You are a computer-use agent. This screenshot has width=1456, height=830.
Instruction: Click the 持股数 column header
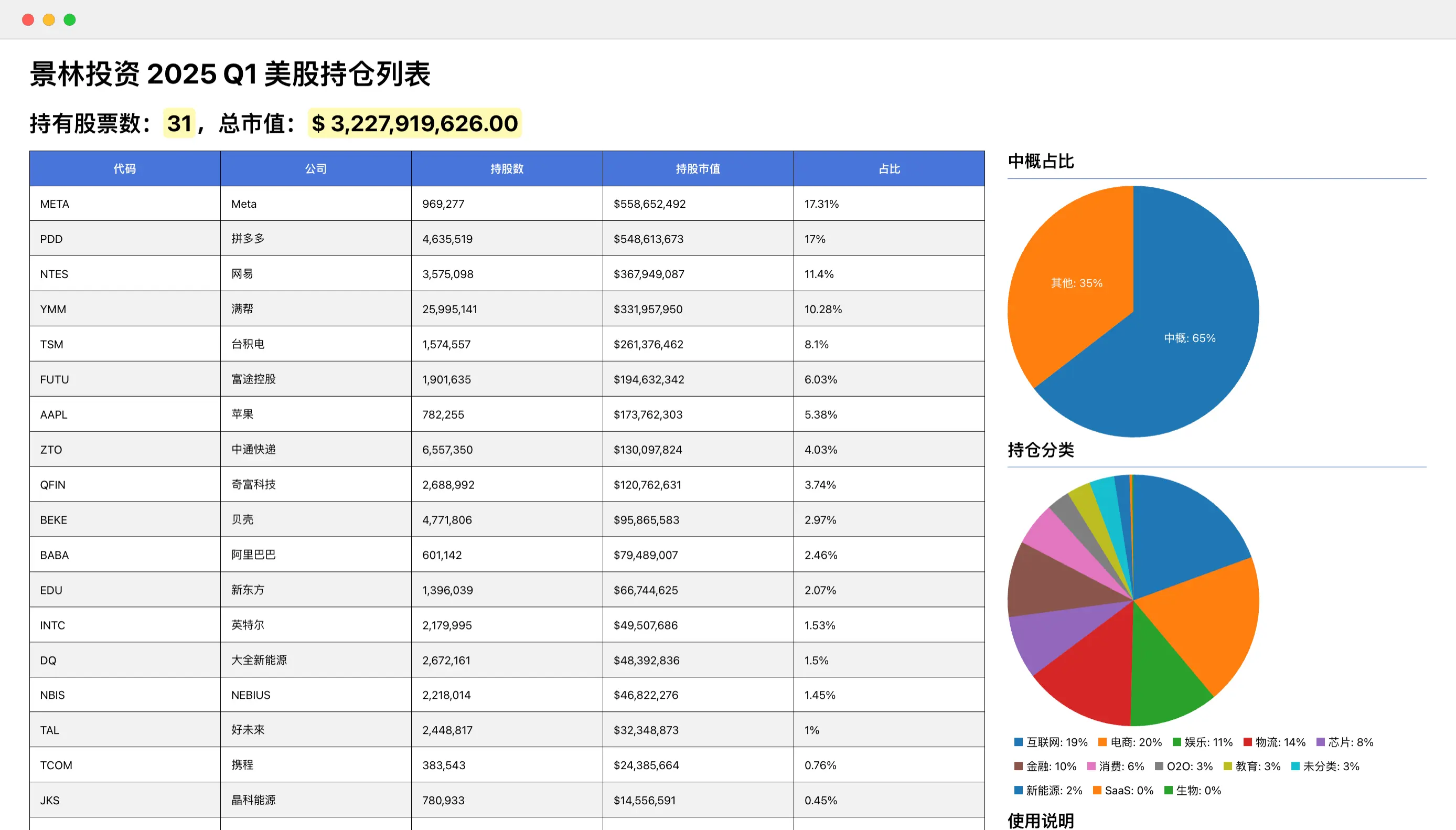507,169
